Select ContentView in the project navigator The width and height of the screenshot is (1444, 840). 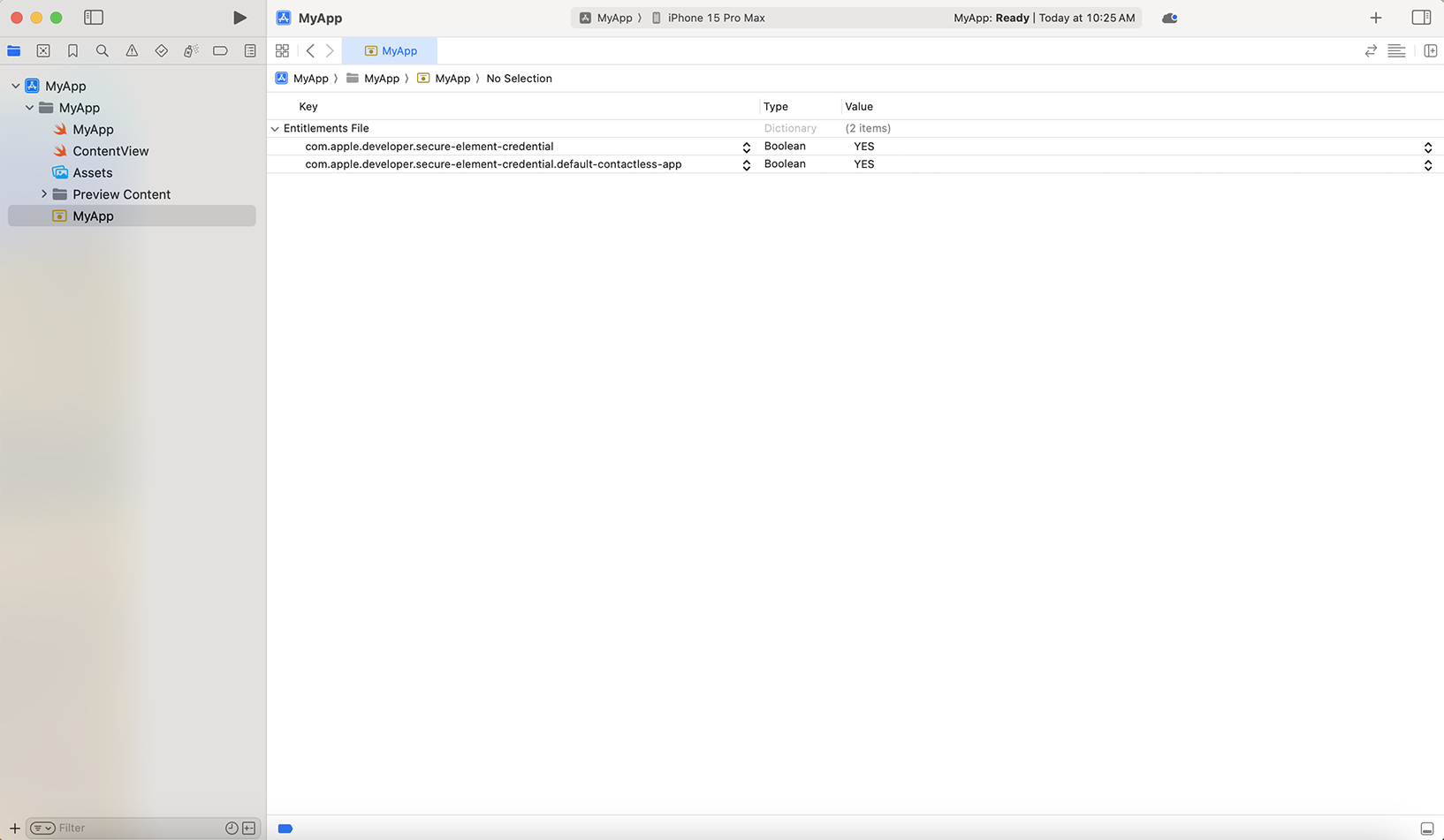(110, 151)
